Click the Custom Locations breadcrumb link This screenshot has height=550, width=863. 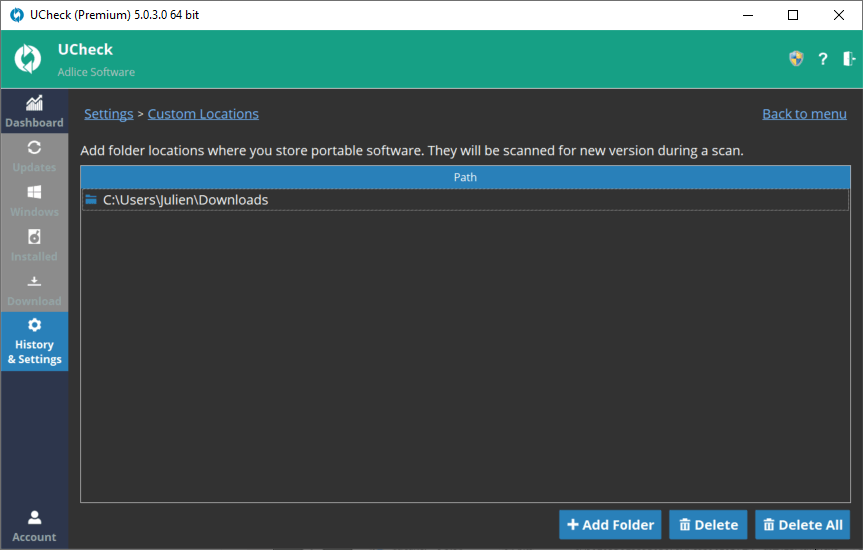click(x=203, y=114)
